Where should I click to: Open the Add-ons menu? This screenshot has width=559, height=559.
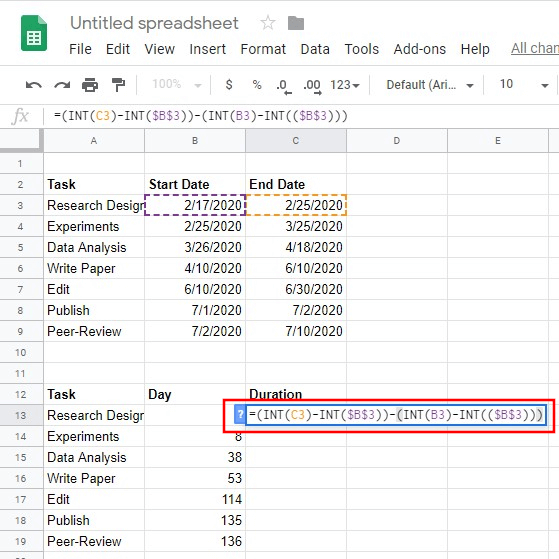[420, 49]
